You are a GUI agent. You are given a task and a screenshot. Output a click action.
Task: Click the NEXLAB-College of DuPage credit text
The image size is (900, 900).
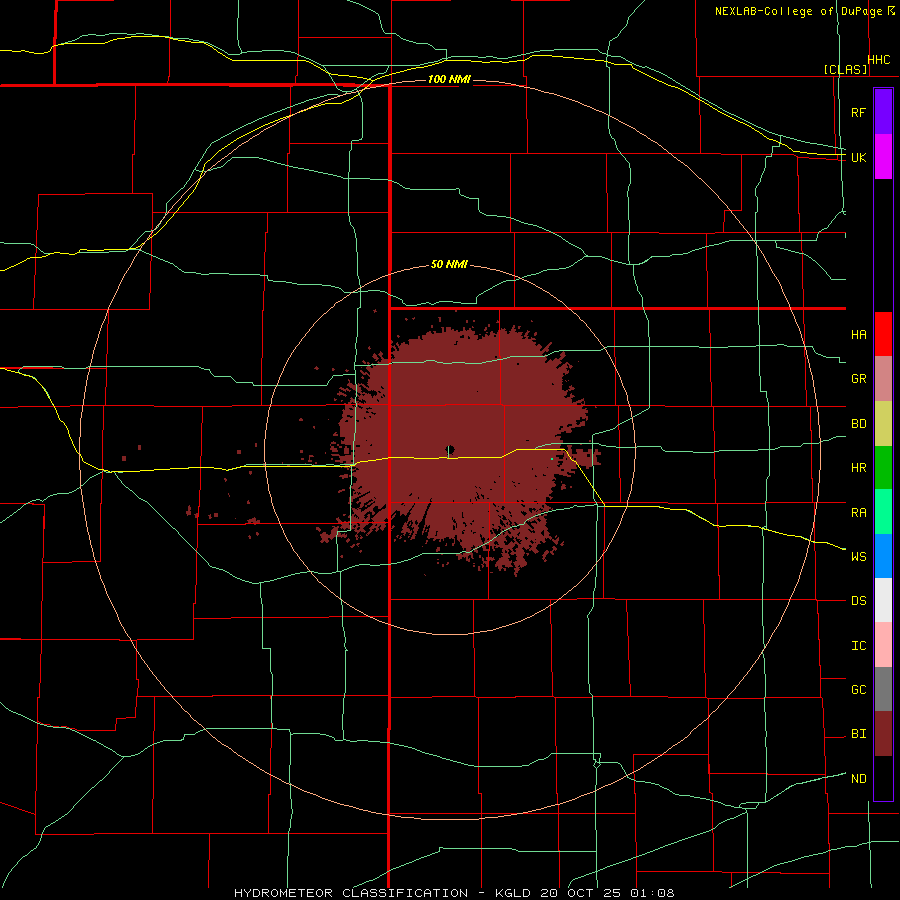point(798,11)
